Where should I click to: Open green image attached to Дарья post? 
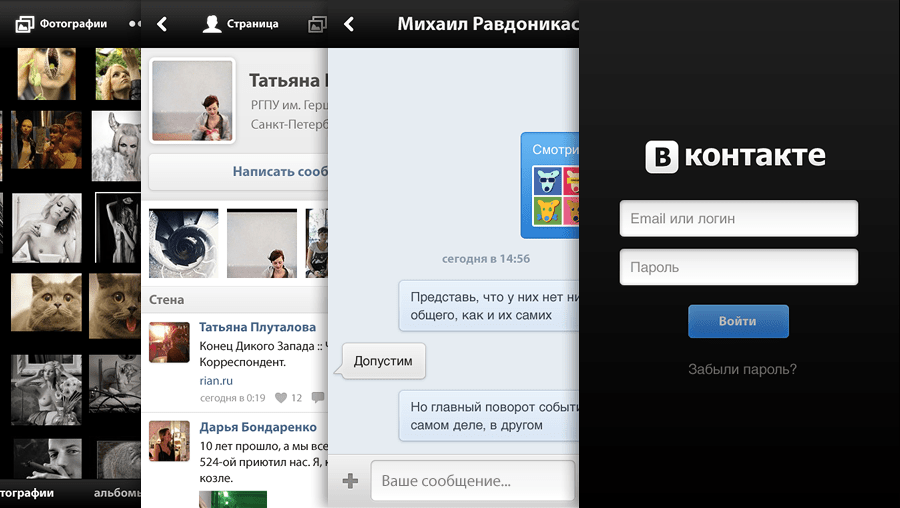[x=233, y=499]
